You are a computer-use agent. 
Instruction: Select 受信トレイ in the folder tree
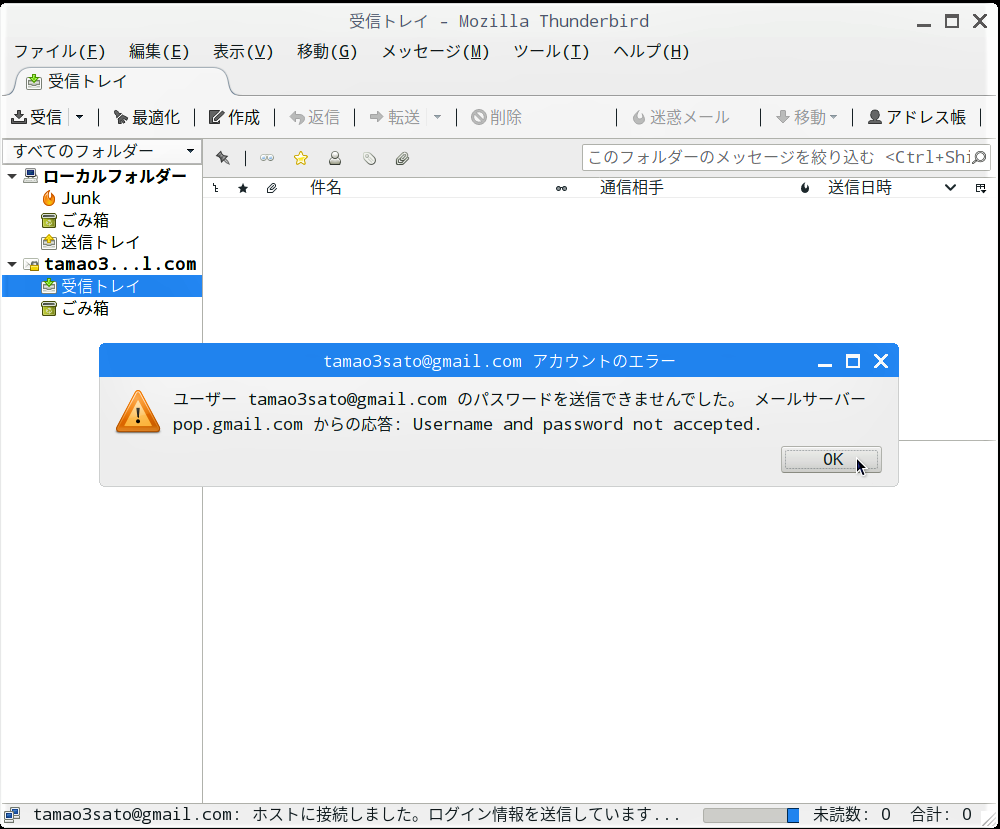[x=102, y=286]
